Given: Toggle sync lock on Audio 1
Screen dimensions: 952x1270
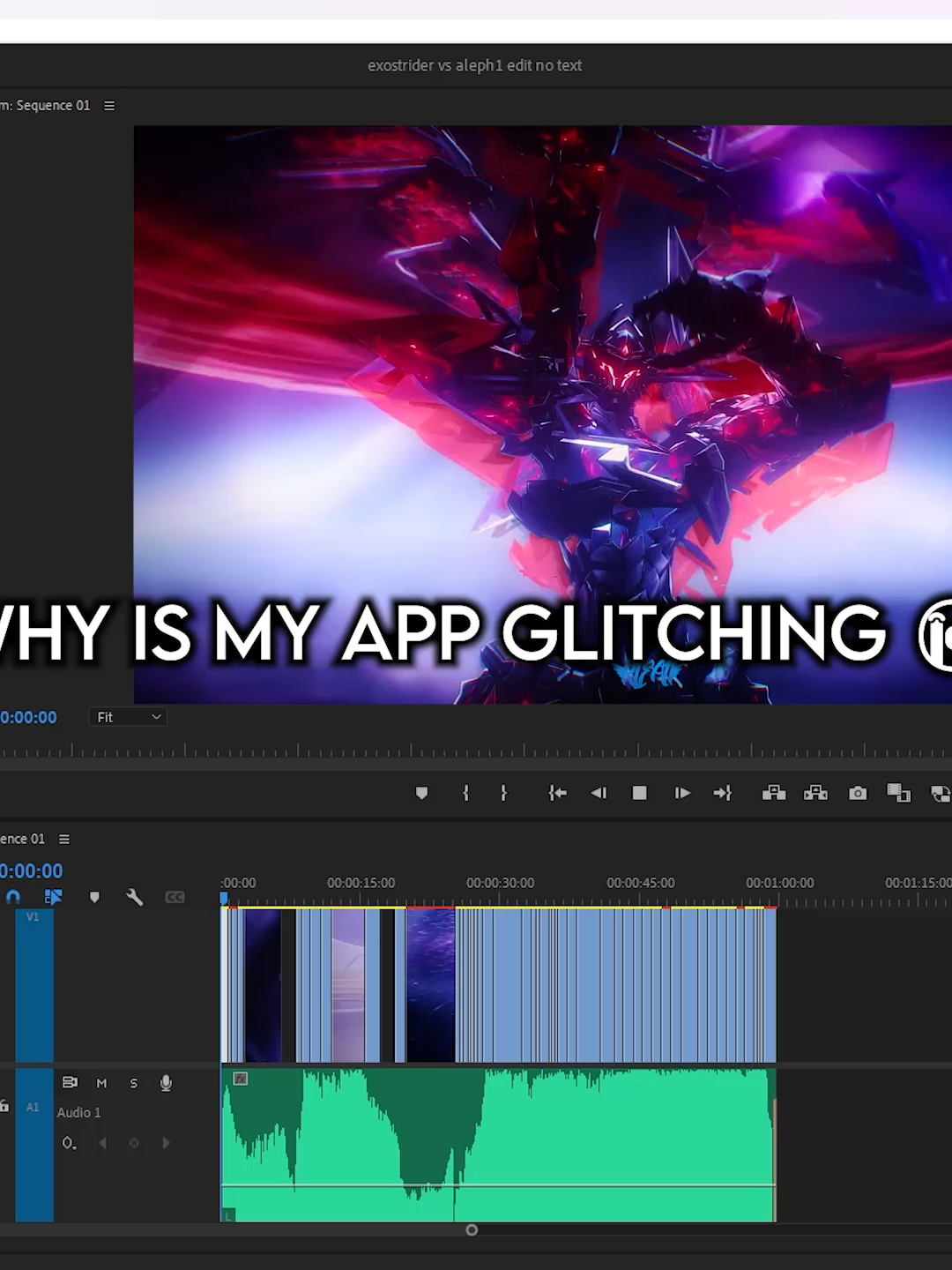Looking at the screenshot, I should (70, 1082).
